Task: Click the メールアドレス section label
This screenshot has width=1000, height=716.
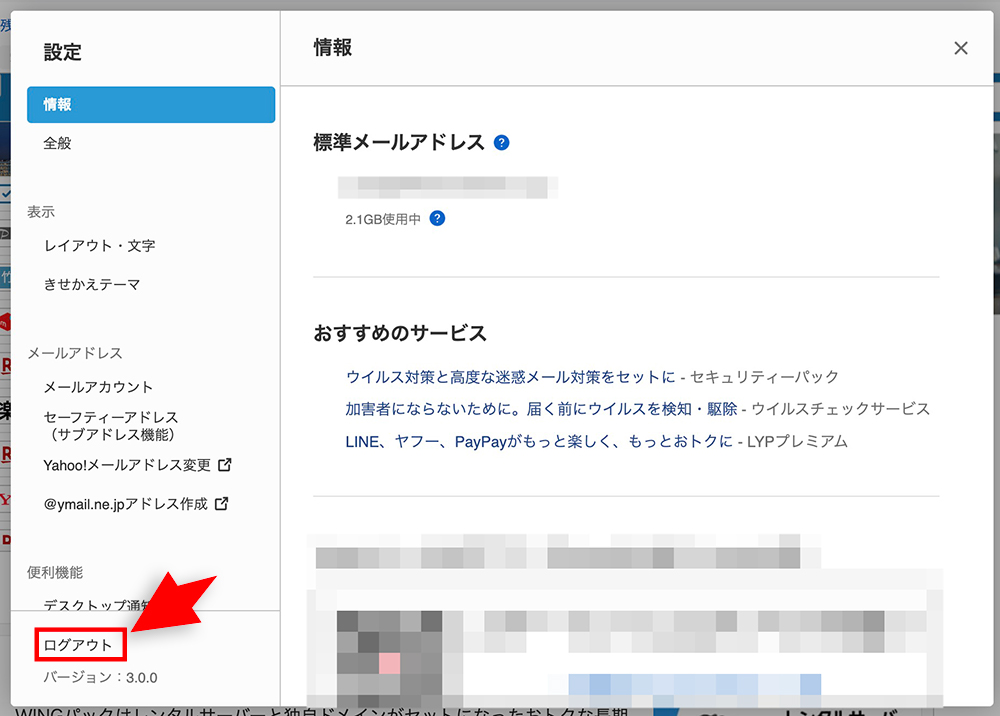Action: pyautogui.click(x=75, y=353)
